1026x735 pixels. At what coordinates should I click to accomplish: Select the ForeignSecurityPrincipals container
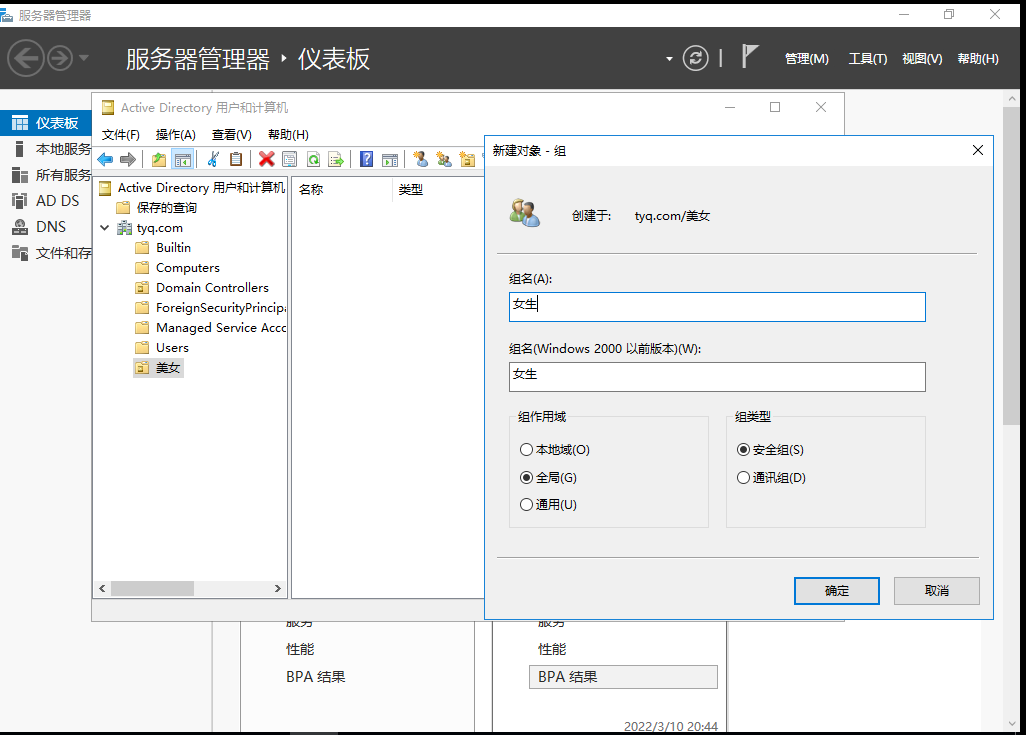pyautogui.click(x=210, y=308)
